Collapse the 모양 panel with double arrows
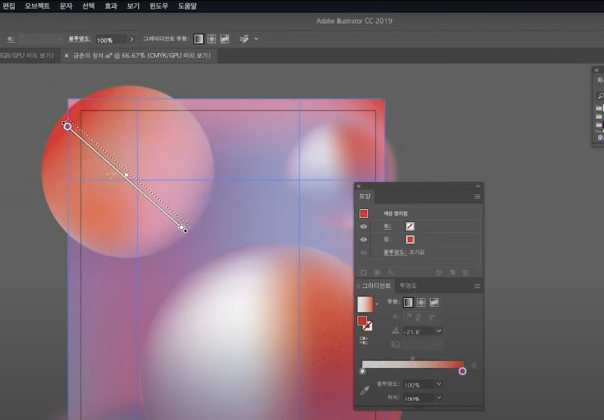Viewport: 604px width, 420px height. tap(478, 186)
